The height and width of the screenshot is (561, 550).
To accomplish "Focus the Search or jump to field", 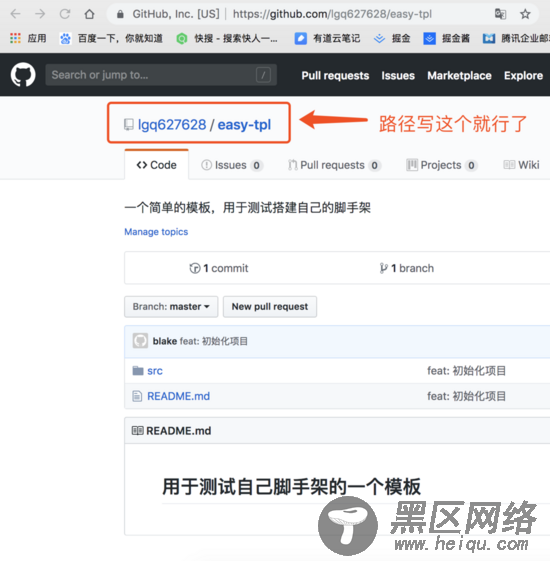I will point(161,75).
